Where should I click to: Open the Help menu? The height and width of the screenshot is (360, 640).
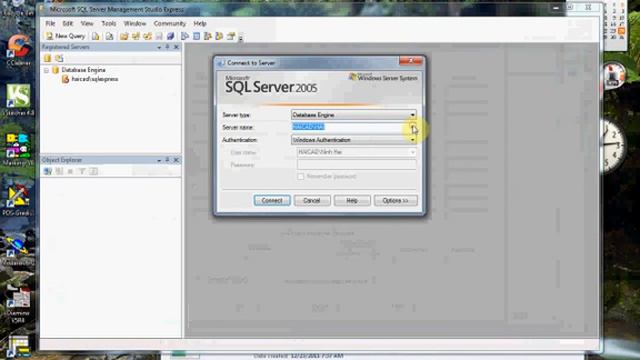(x=200, y=23)
